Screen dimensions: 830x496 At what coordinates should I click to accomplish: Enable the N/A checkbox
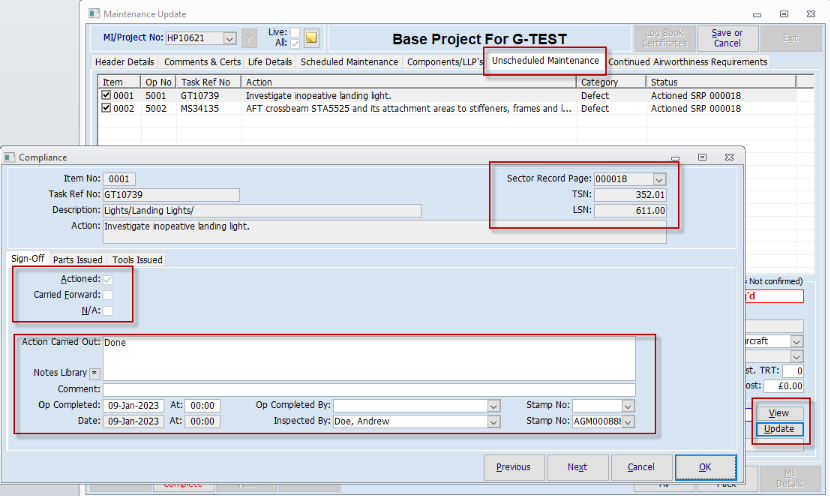point(108,311)
